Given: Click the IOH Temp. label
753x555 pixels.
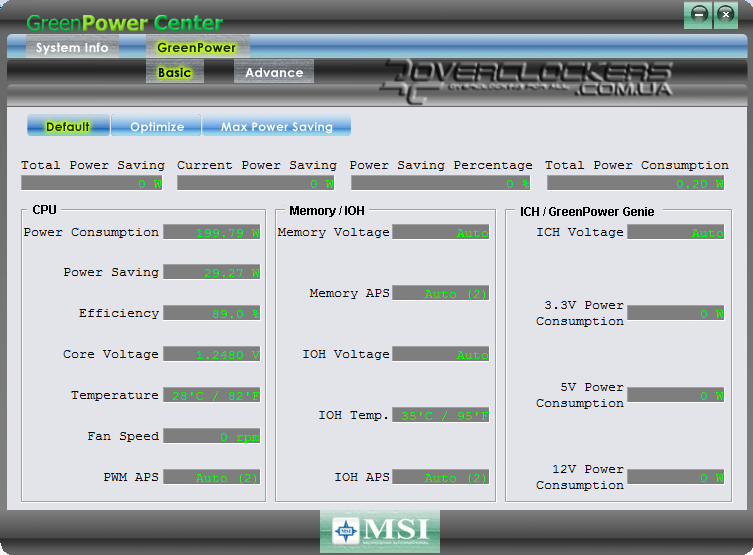Looking at the screenshot, I should pyautogui.click(x=353, y=415).
